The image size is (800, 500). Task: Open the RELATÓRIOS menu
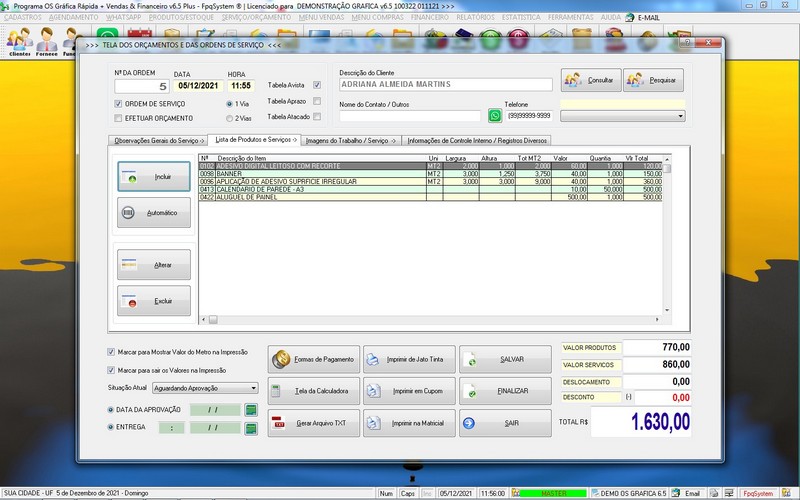coord(476,17)
